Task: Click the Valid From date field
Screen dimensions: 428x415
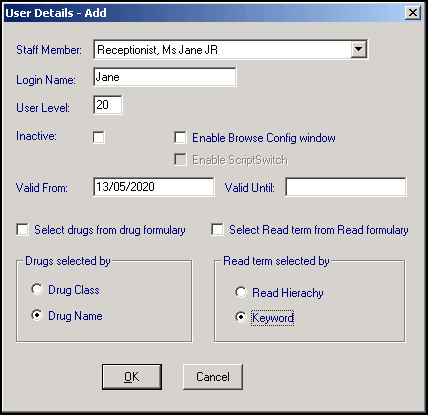Action: click(x=154, y=187)
